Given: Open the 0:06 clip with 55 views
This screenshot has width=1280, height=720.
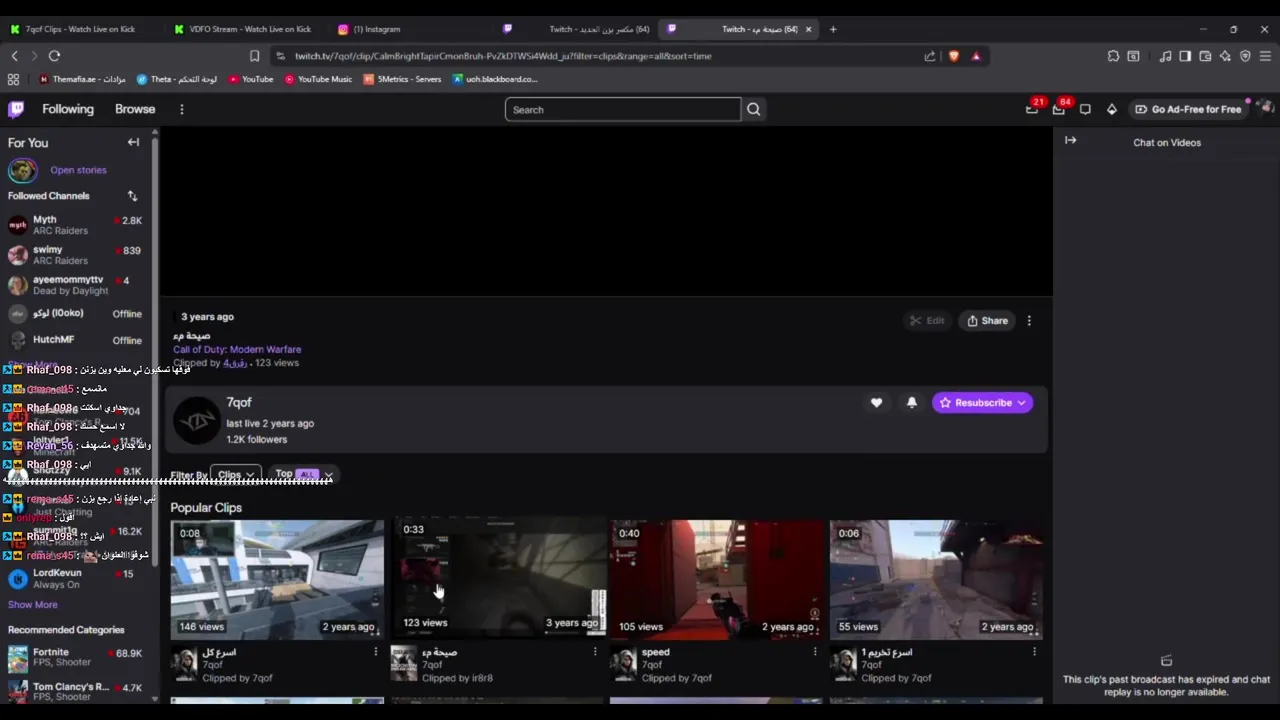Looking at the screenshot, I should pyautogui.click(x=936, y=580).
